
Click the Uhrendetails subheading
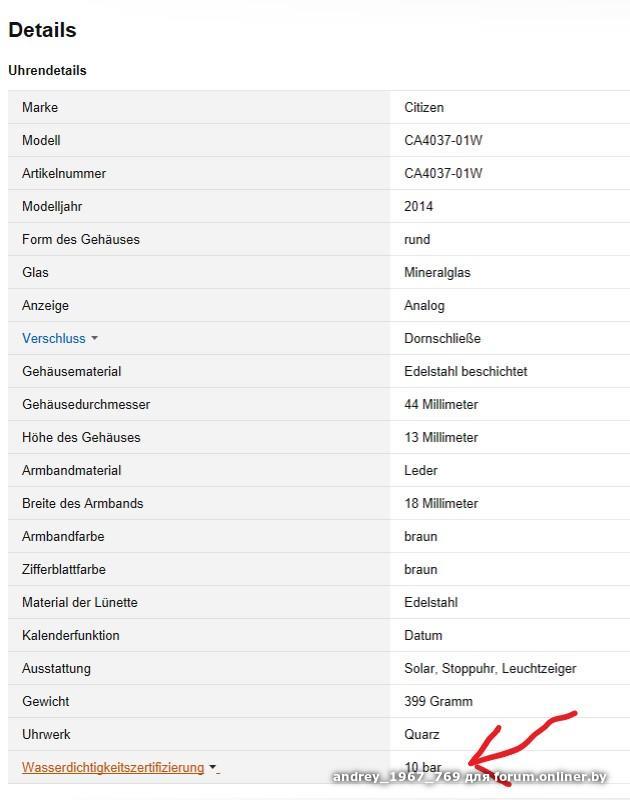pyautogui.click(x=47, y=71)
